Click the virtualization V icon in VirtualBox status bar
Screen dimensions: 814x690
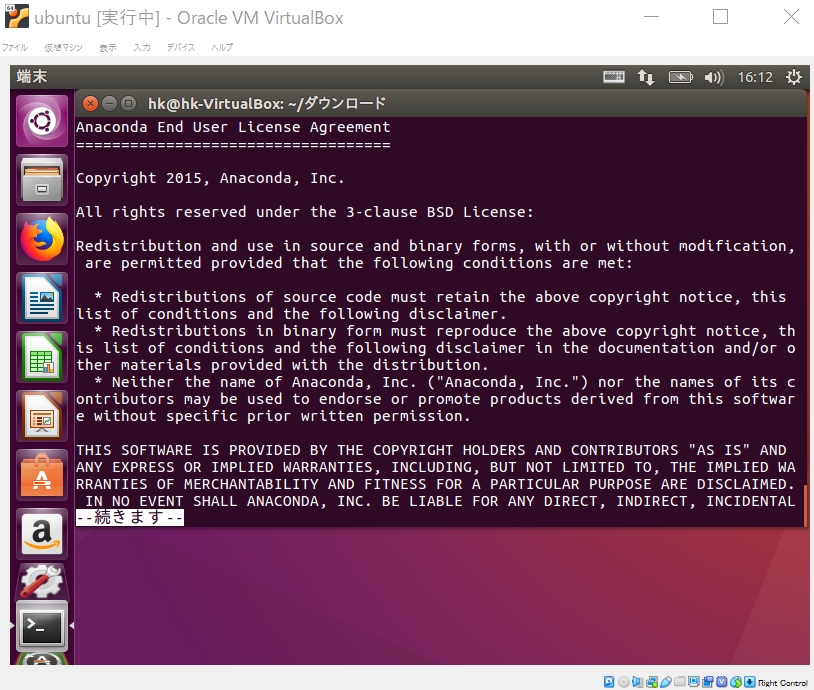tap(721, 682)
